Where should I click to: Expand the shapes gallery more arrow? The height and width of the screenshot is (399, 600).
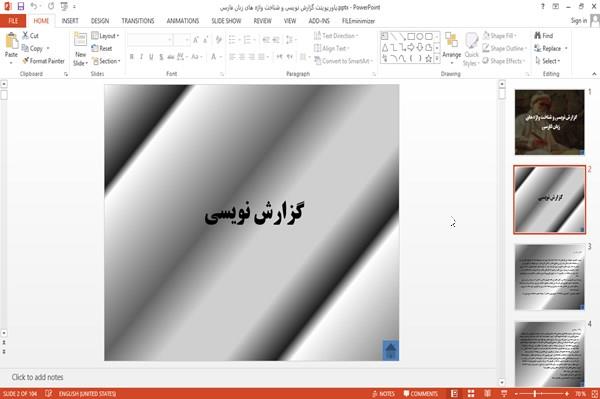[437, 59]
